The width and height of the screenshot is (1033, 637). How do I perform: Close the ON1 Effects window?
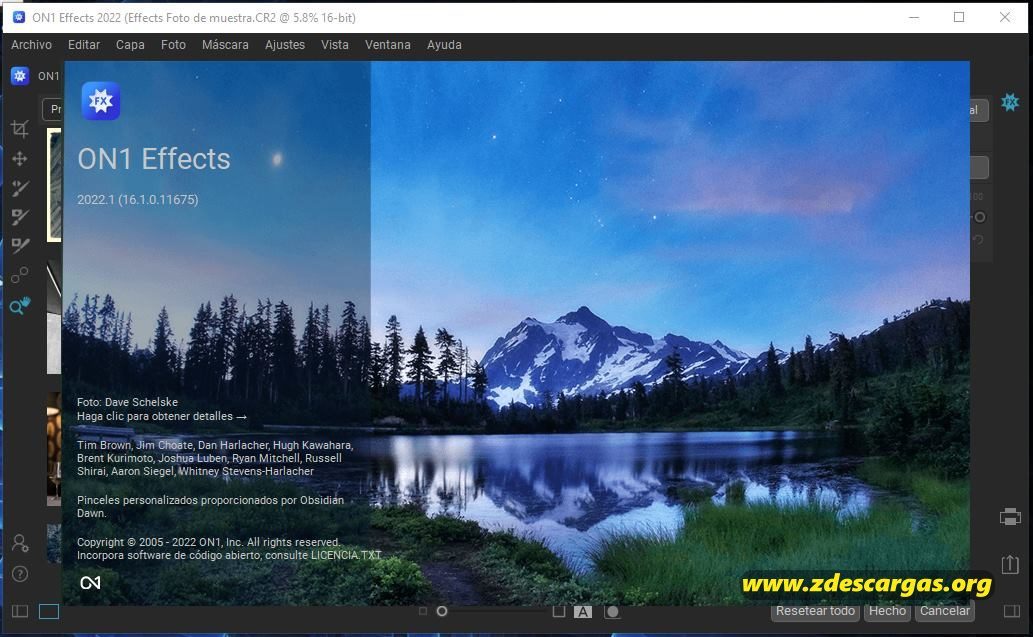(x=1005, y=17)
